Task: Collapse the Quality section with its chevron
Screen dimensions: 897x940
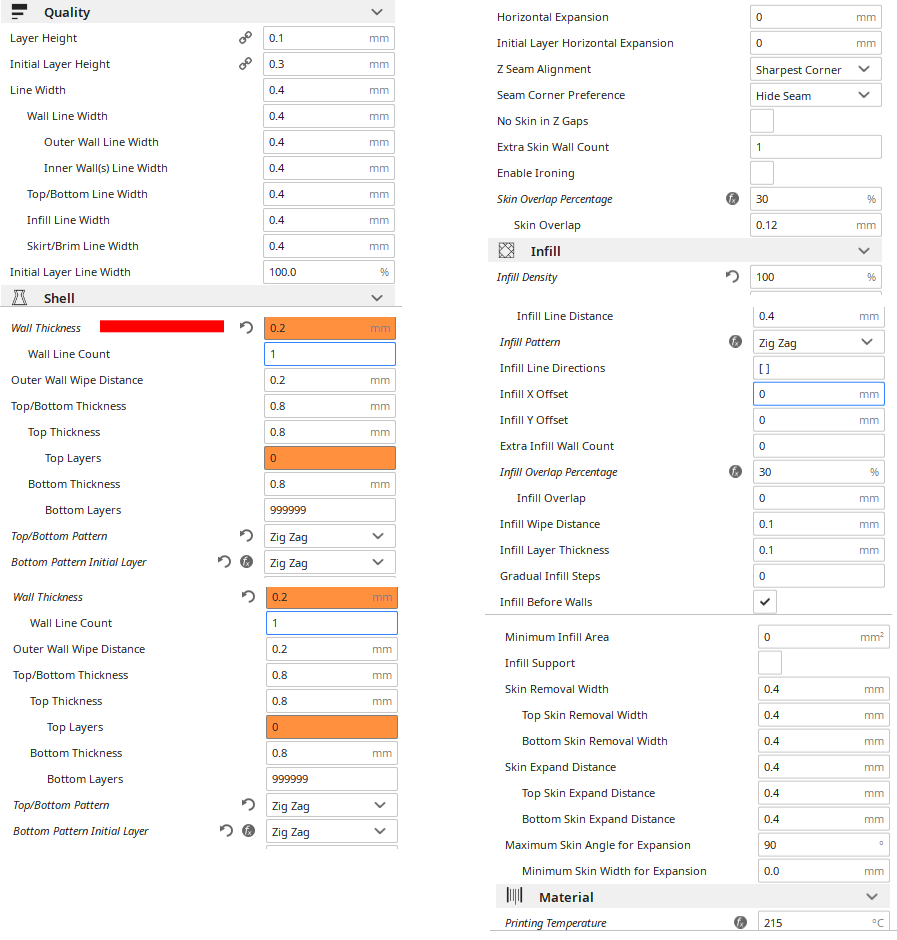Action: (377, 12)
